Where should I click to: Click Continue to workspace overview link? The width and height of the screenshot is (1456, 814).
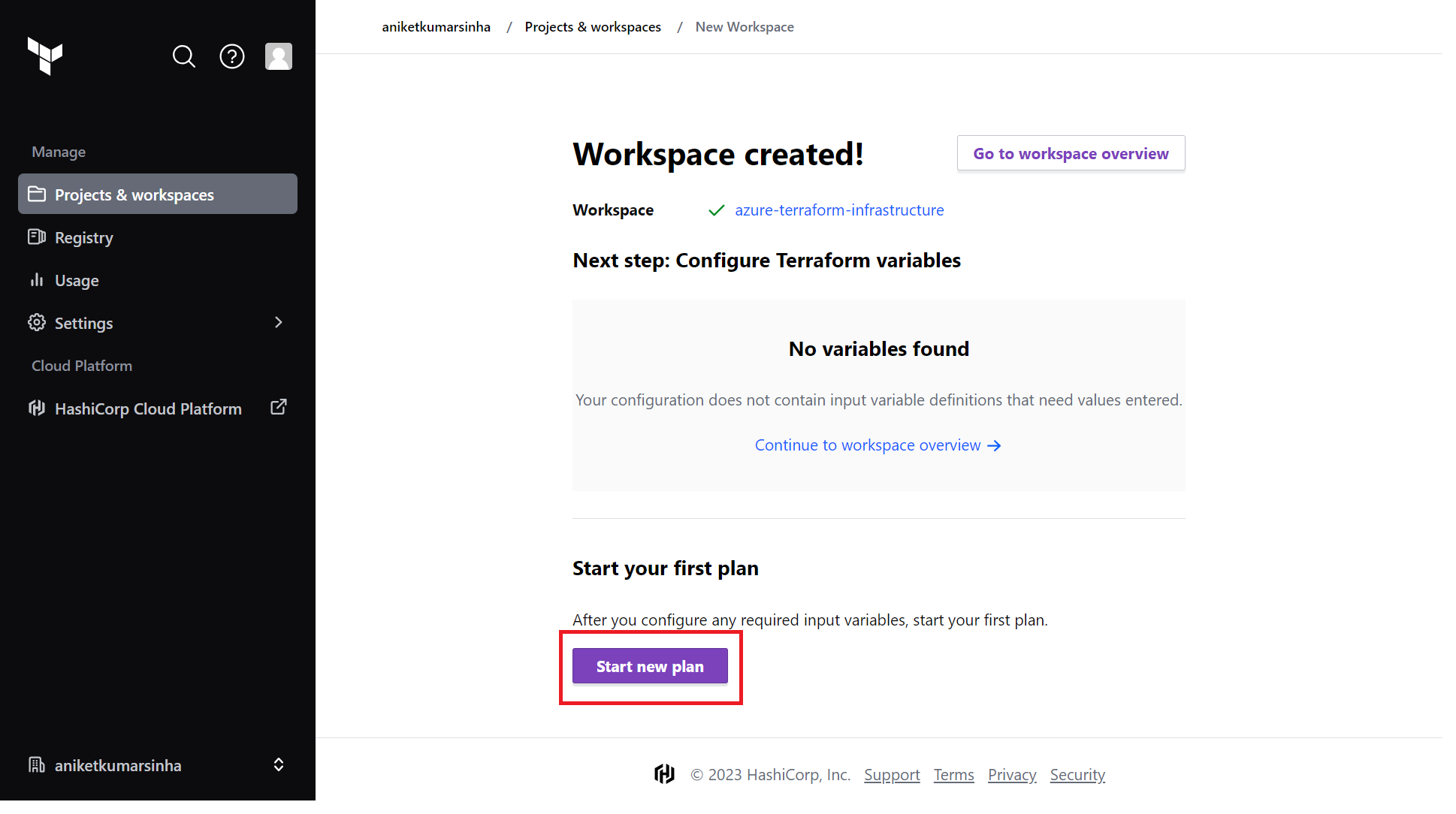[x=878, y=445]
